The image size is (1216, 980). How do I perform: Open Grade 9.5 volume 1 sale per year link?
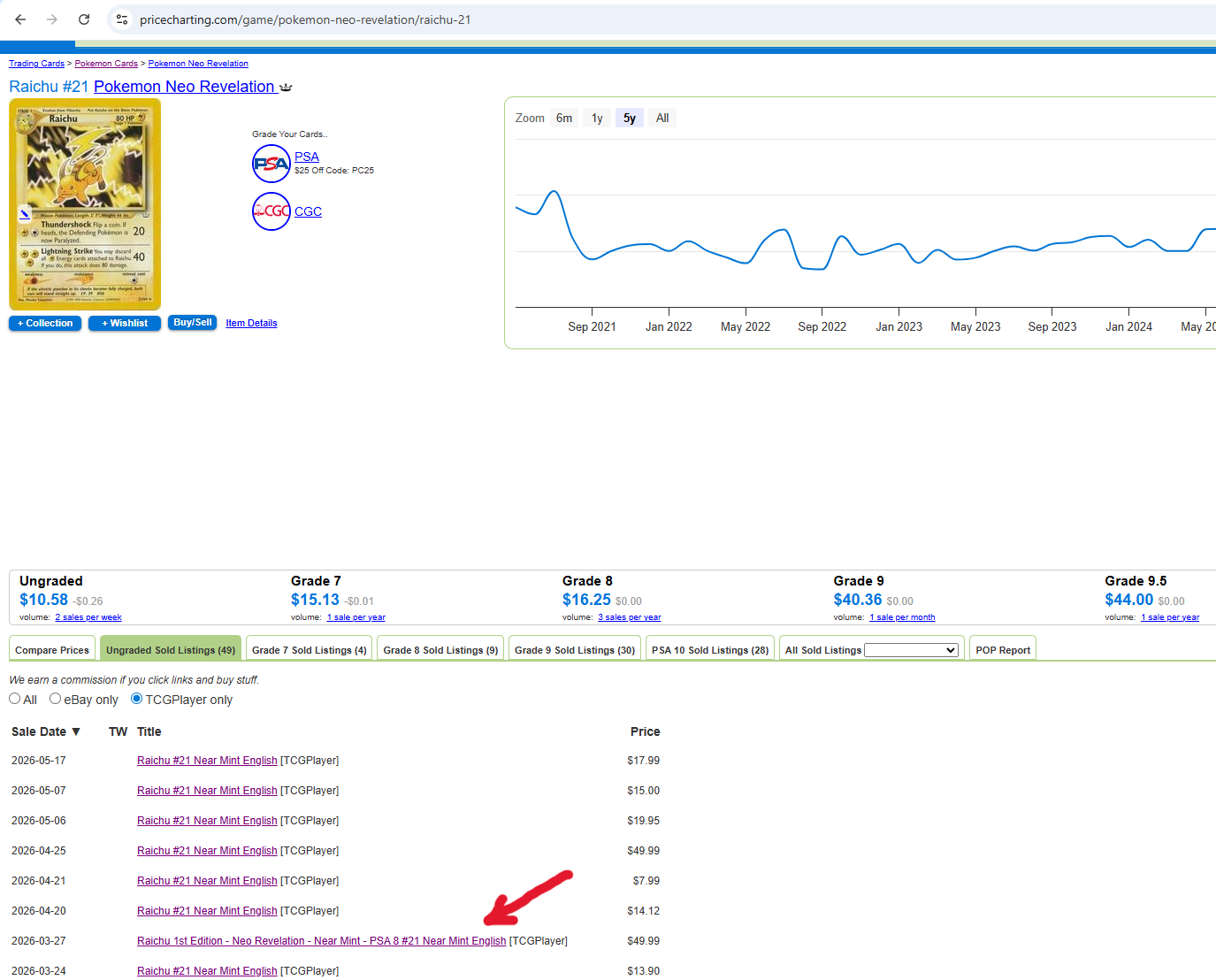[1170, 617]
